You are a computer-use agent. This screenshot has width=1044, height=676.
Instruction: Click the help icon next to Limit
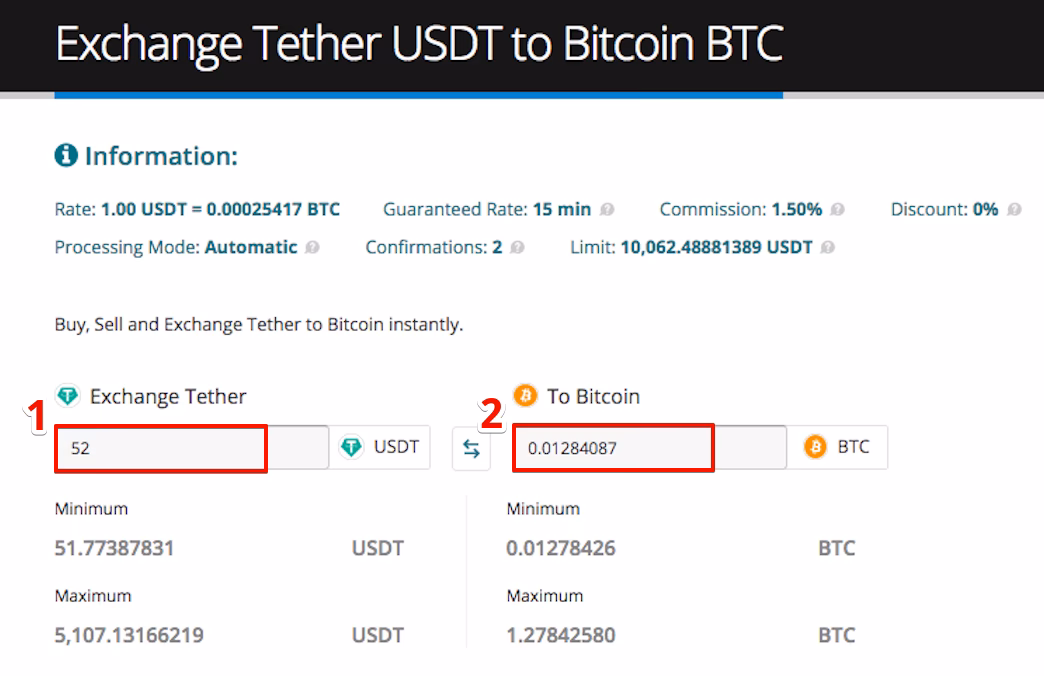[x=828, y=247]
